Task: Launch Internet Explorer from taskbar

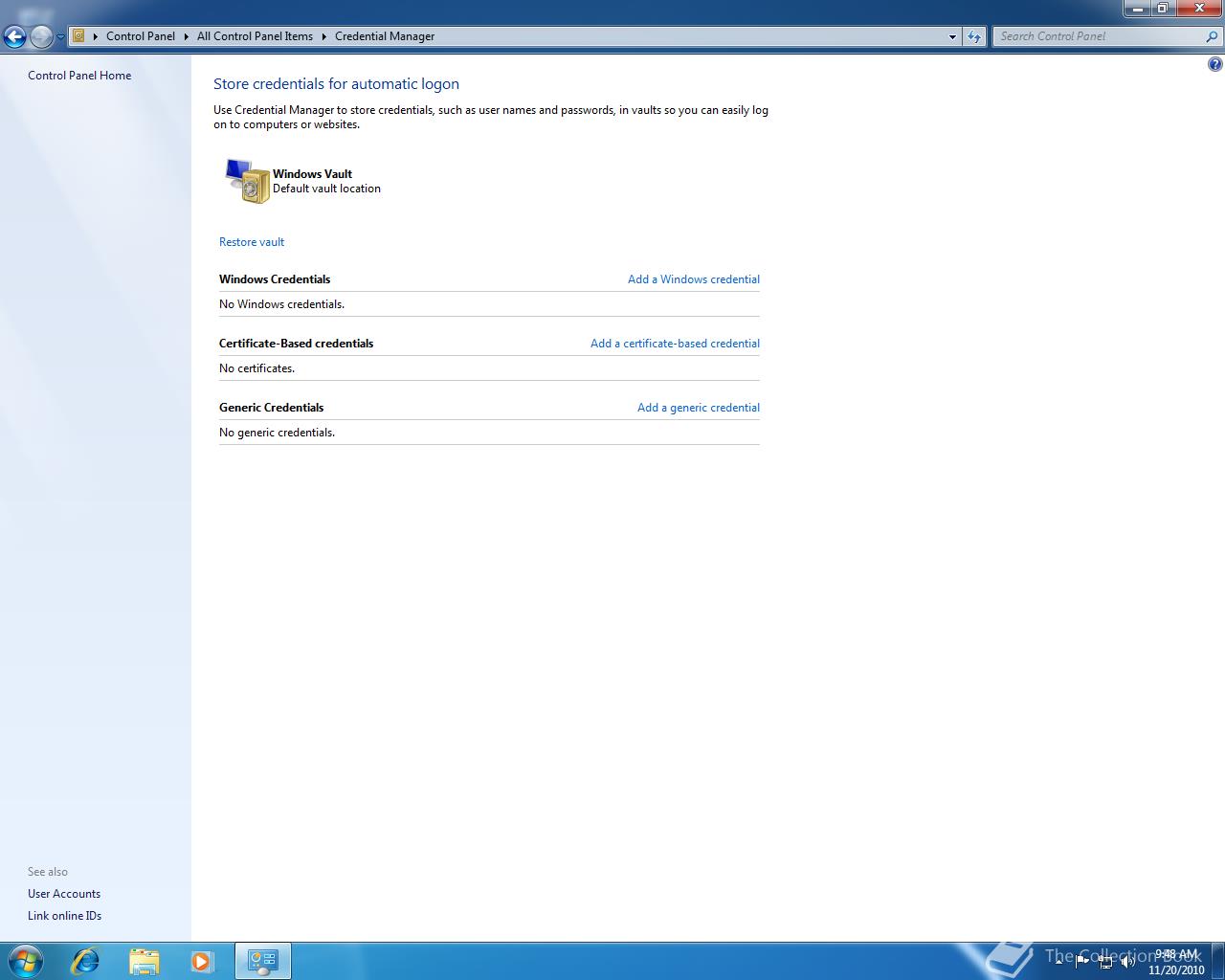Action: pos(85,961)
